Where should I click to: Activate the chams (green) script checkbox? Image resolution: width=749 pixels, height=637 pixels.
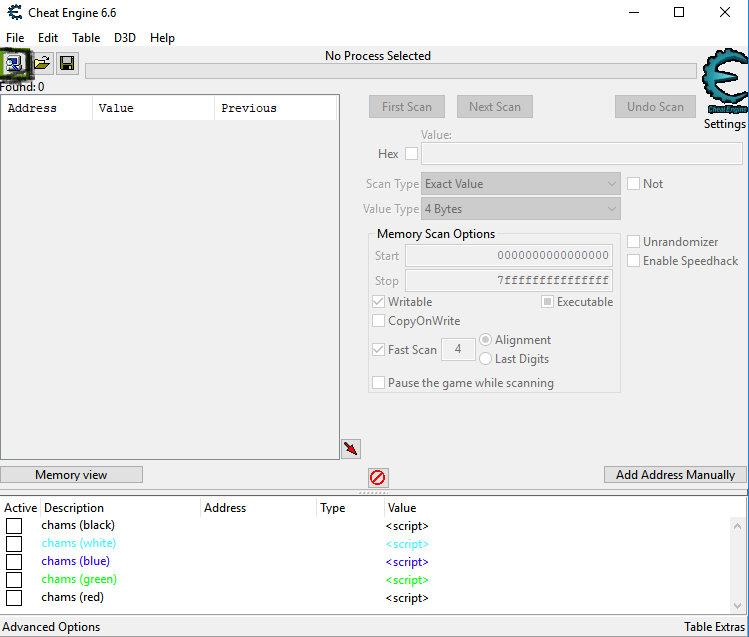click(x=14, y=580)
